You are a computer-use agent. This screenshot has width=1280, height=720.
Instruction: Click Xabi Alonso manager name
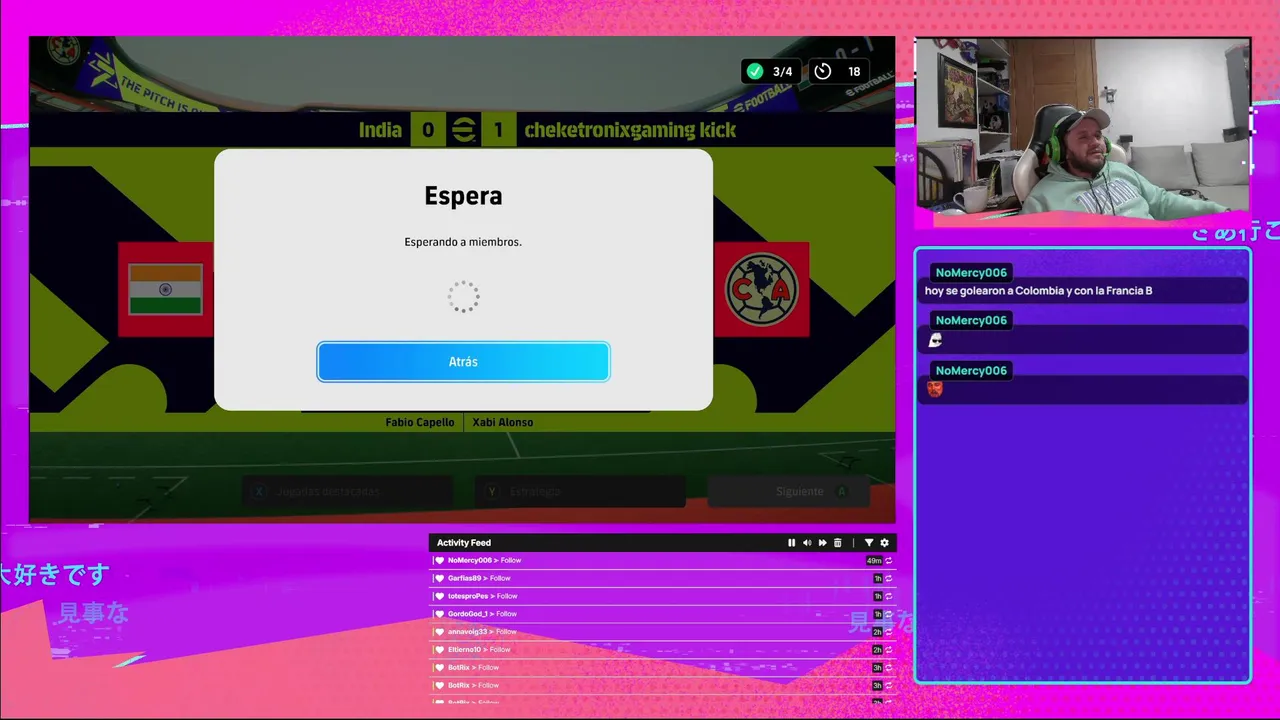point(503,423)
